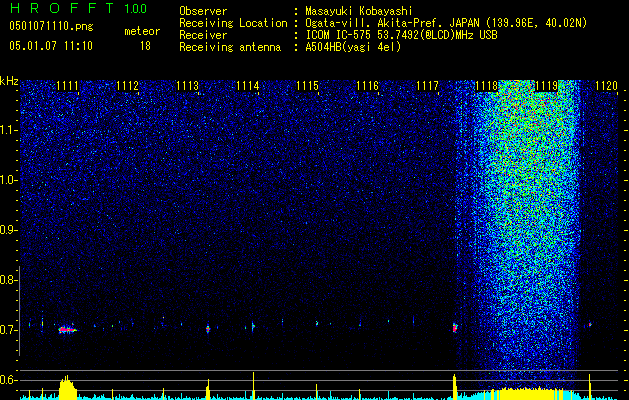
Task: Click antenna text A504HB(yagi 4el)
Action: [353, 47]
